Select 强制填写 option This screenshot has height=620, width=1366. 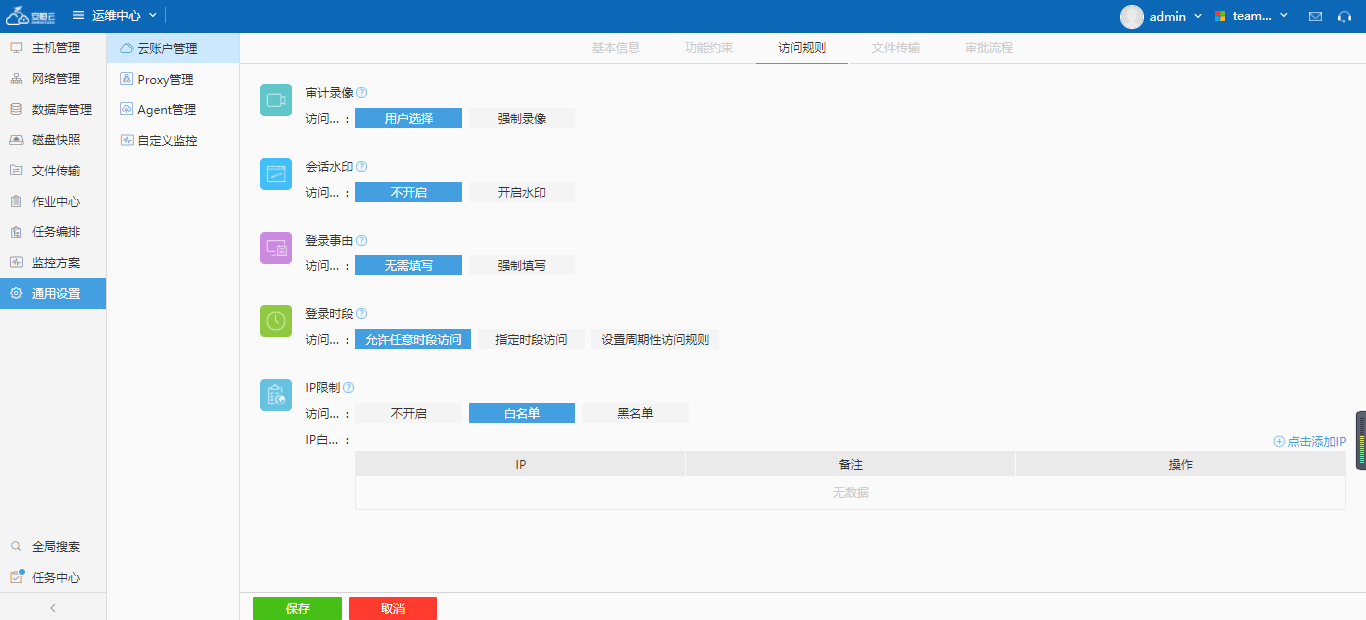[x=522, y=266]
